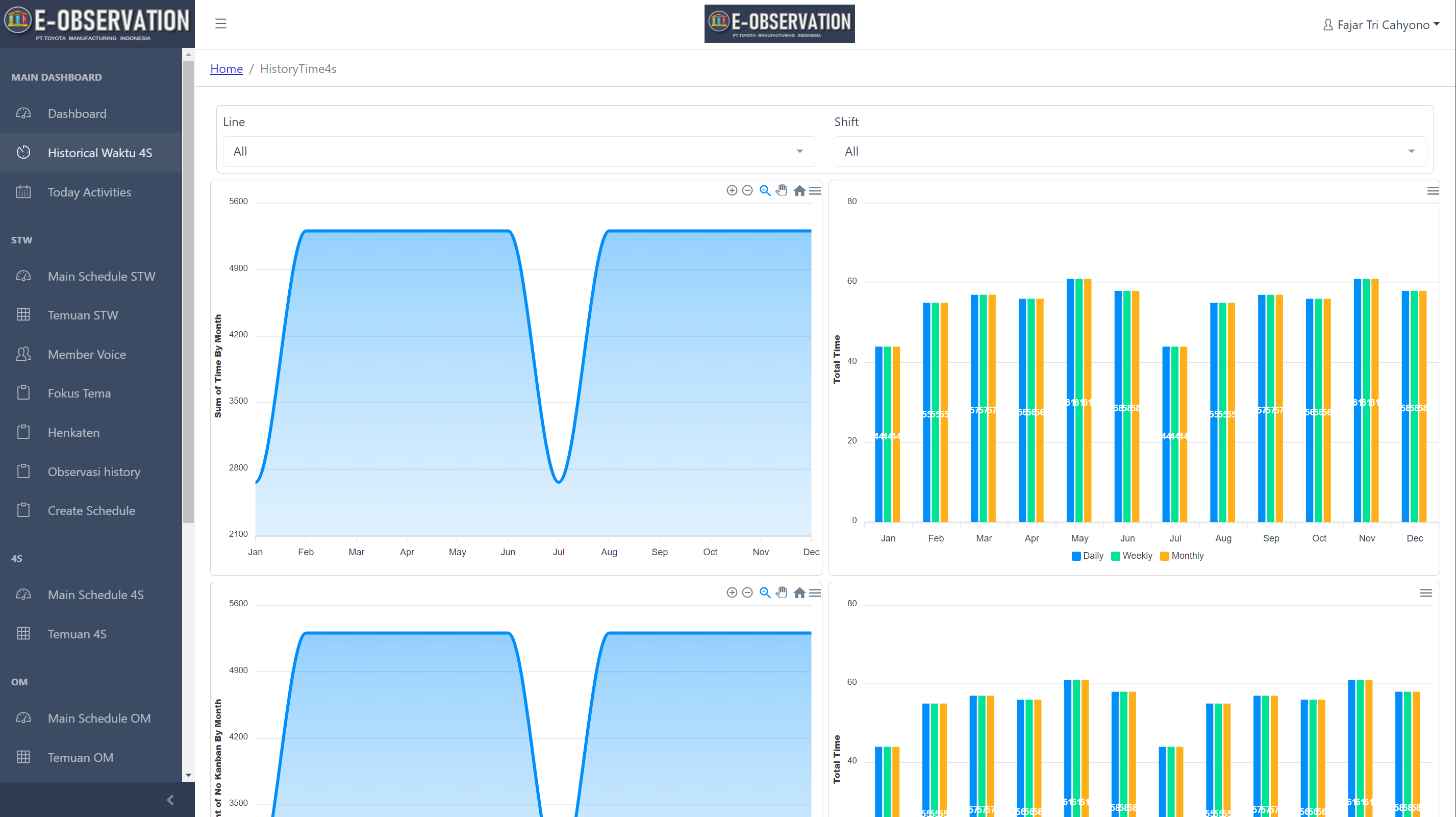Open the menu of the first bar chart
This screenshot has height=817, width=1456.
click(1433, 191)
